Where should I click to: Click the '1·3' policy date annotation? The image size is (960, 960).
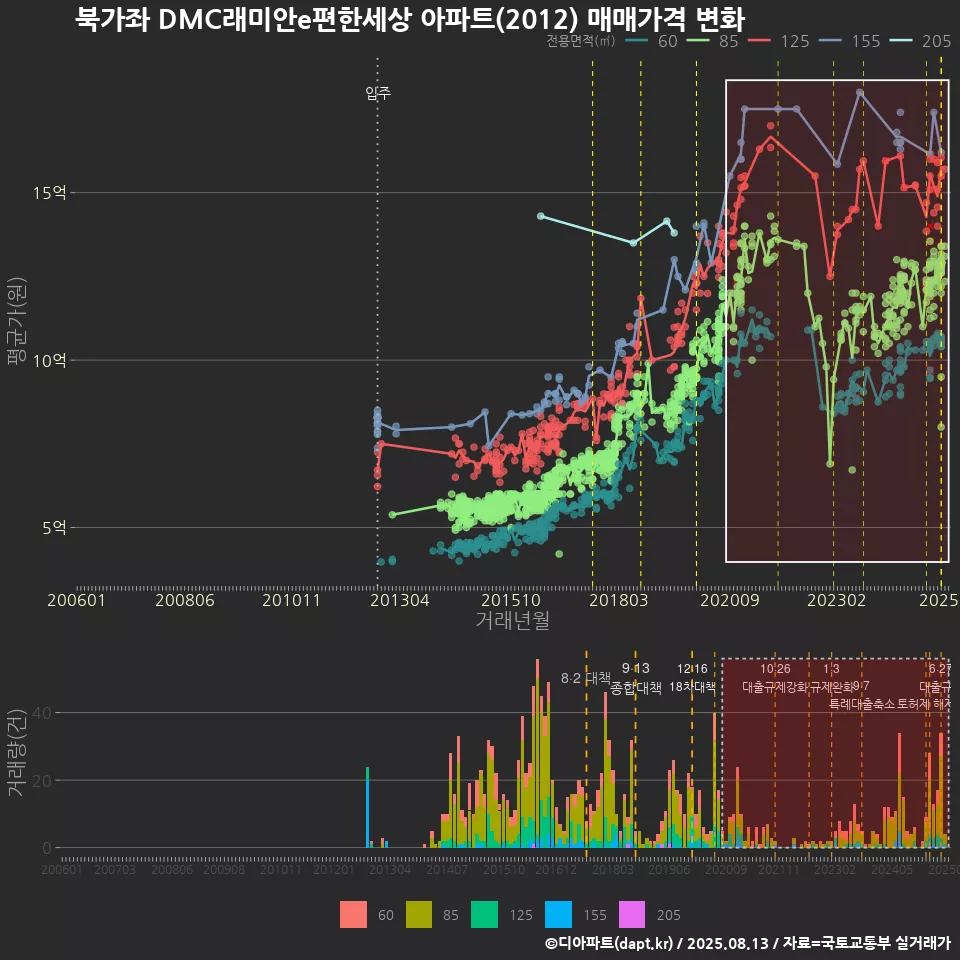831,669
